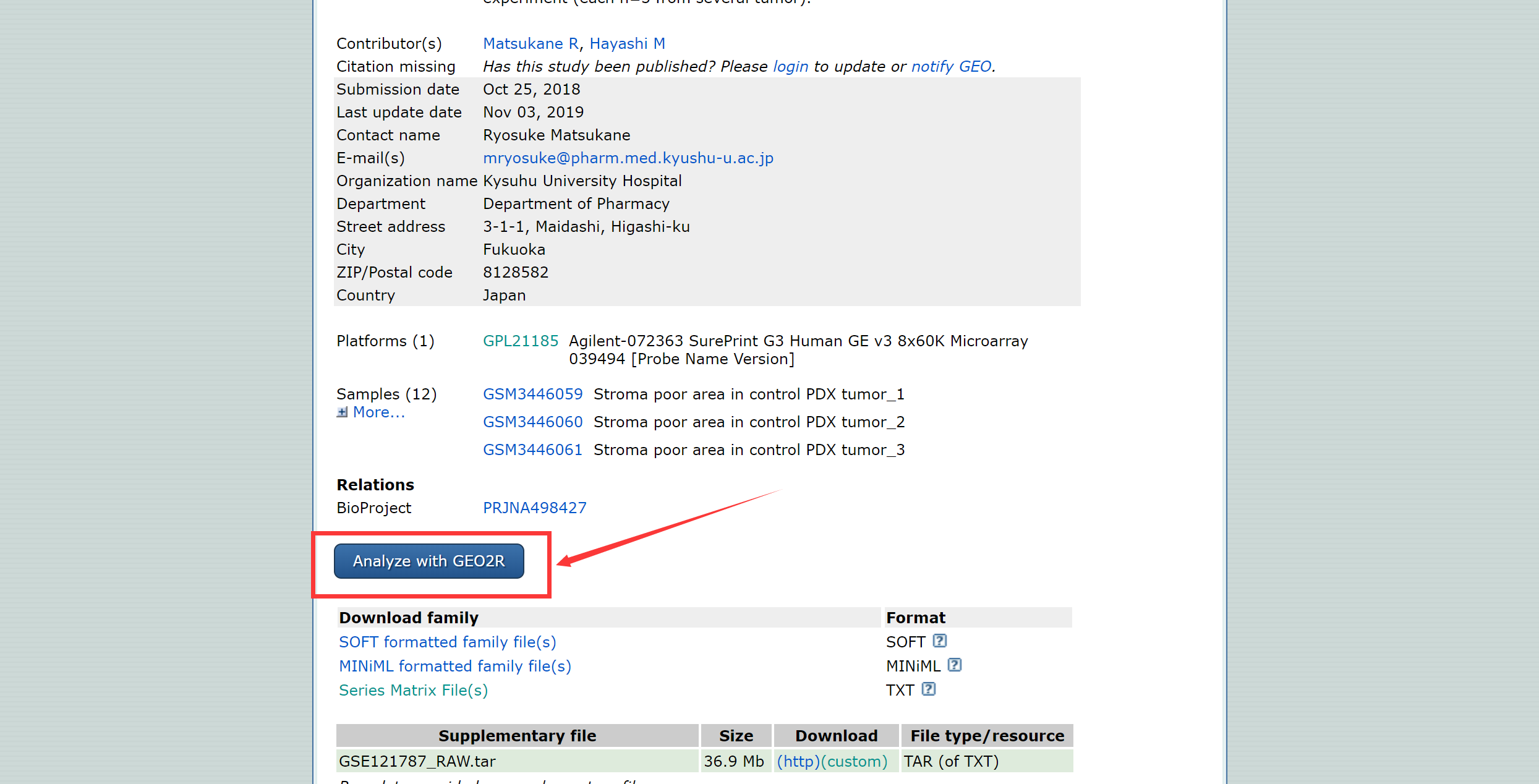1539x784 pixels.
Task: Click the Analyze with GEO2R button
Action: 429,561
